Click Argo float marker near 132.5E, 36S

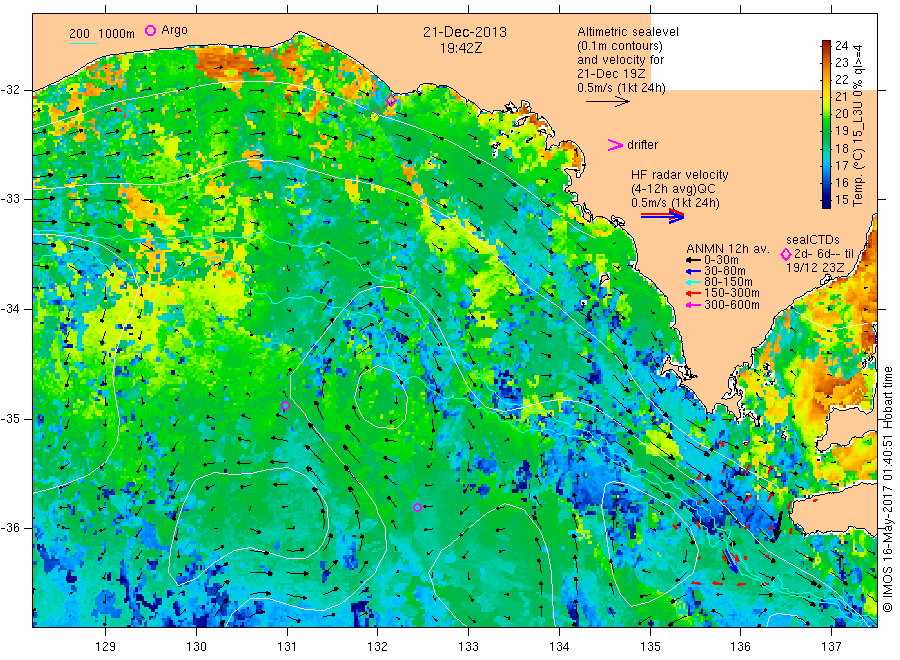(417, 507)
